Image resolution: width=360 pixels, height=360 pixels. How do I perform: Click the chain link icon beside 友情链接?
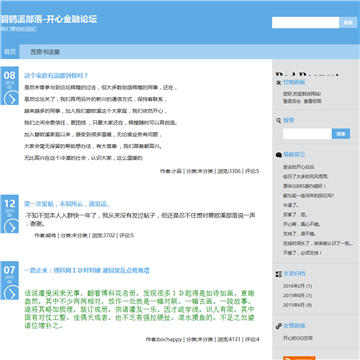click(279, 326)
